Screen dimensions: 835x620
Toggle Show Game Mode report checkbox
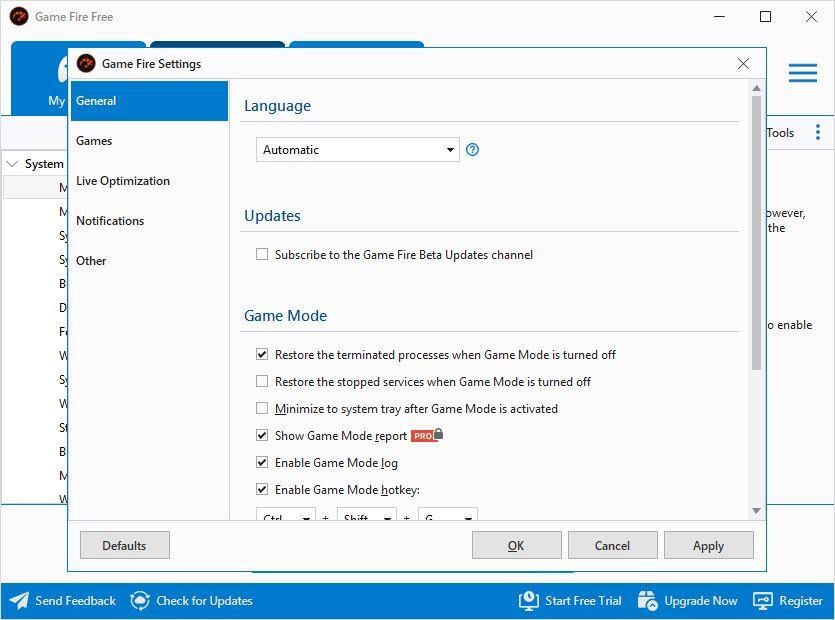coord(262,435)
